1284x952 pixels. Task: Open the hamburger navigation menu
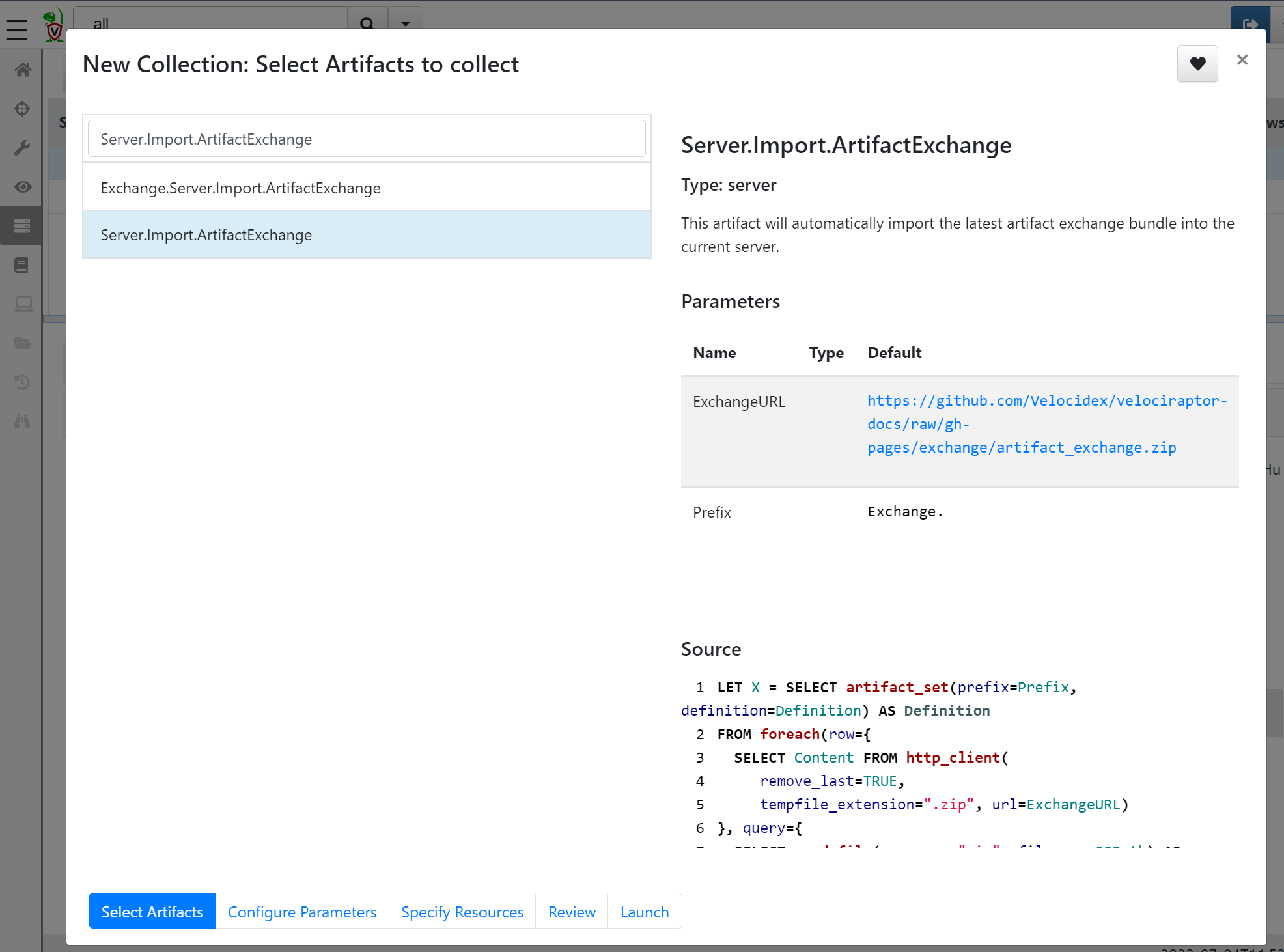[x=17, y=29]
